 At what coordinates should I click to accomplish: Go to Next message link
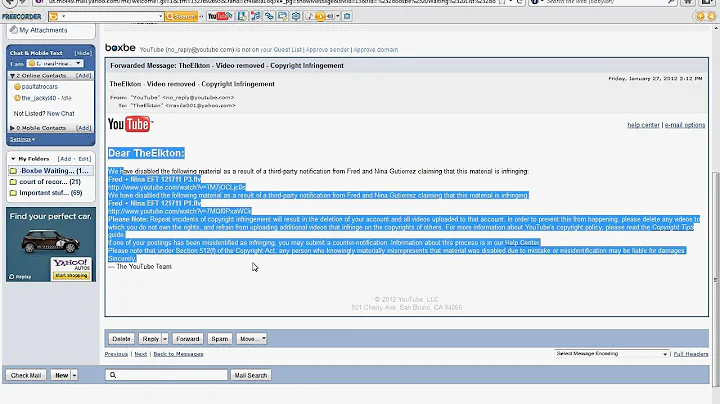pyautogui.click(x=141, y=354)
